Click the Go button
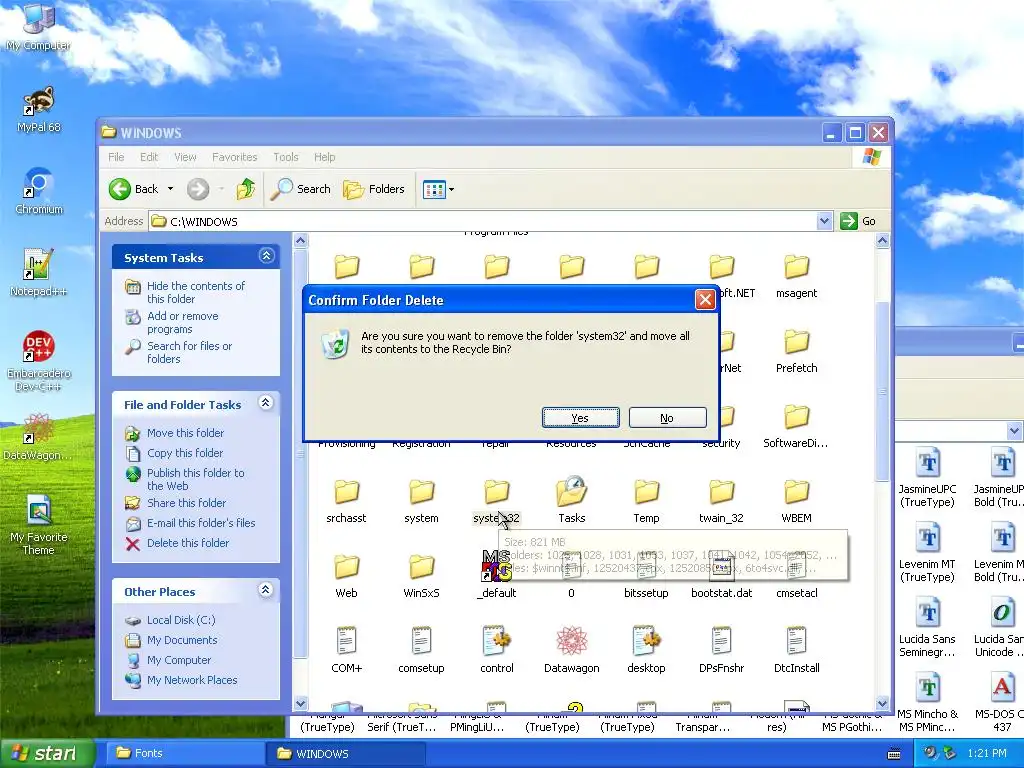This screenshot has width=1024, height=768. point(858,221)
